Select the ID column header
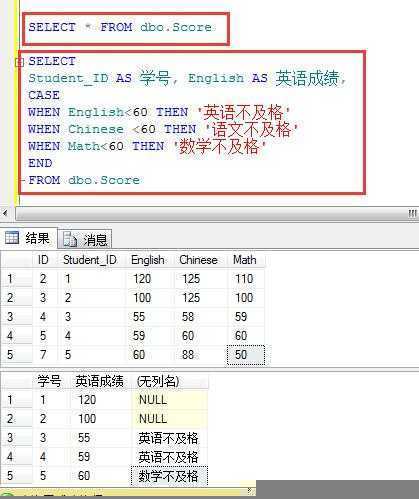The image size is (419, 499). pos(43,260)
